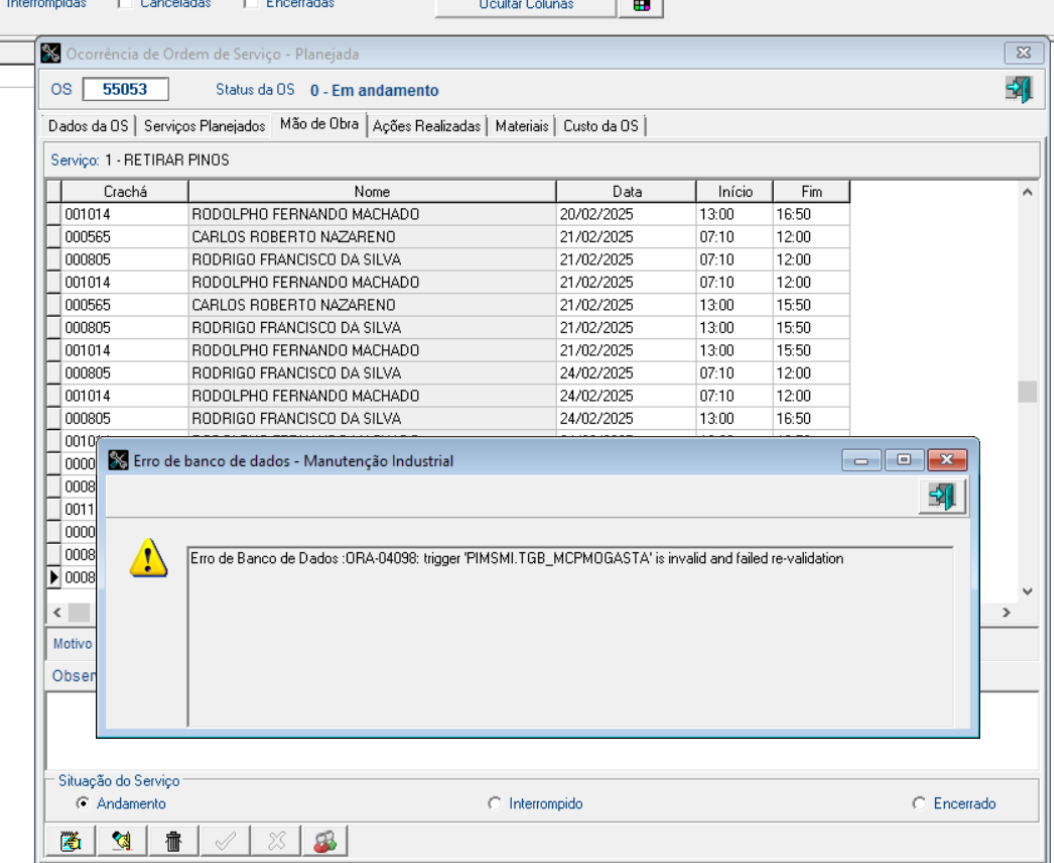The height and width of the screenshot is (863, 1054).
Task: Minimize the error dialog window
Action: [861, 460]
